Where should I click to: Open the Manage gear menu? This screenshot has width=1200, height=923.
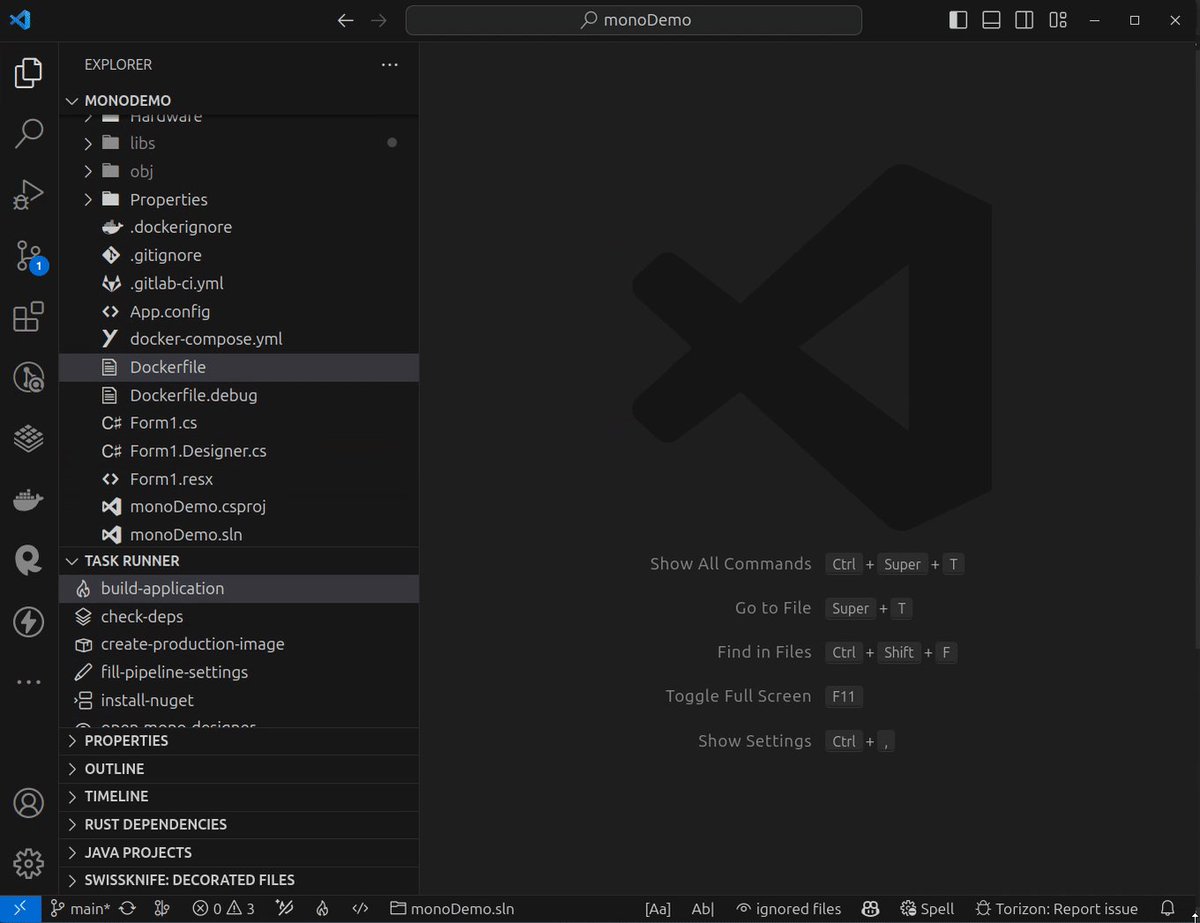(29, 863)
